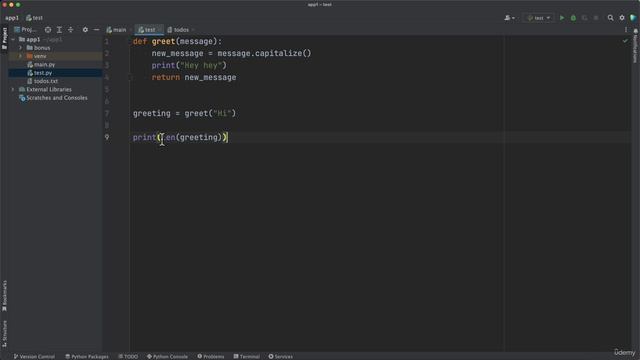
Task: Toggle the Notifications stripe on right edge
Action: point(635,46)
